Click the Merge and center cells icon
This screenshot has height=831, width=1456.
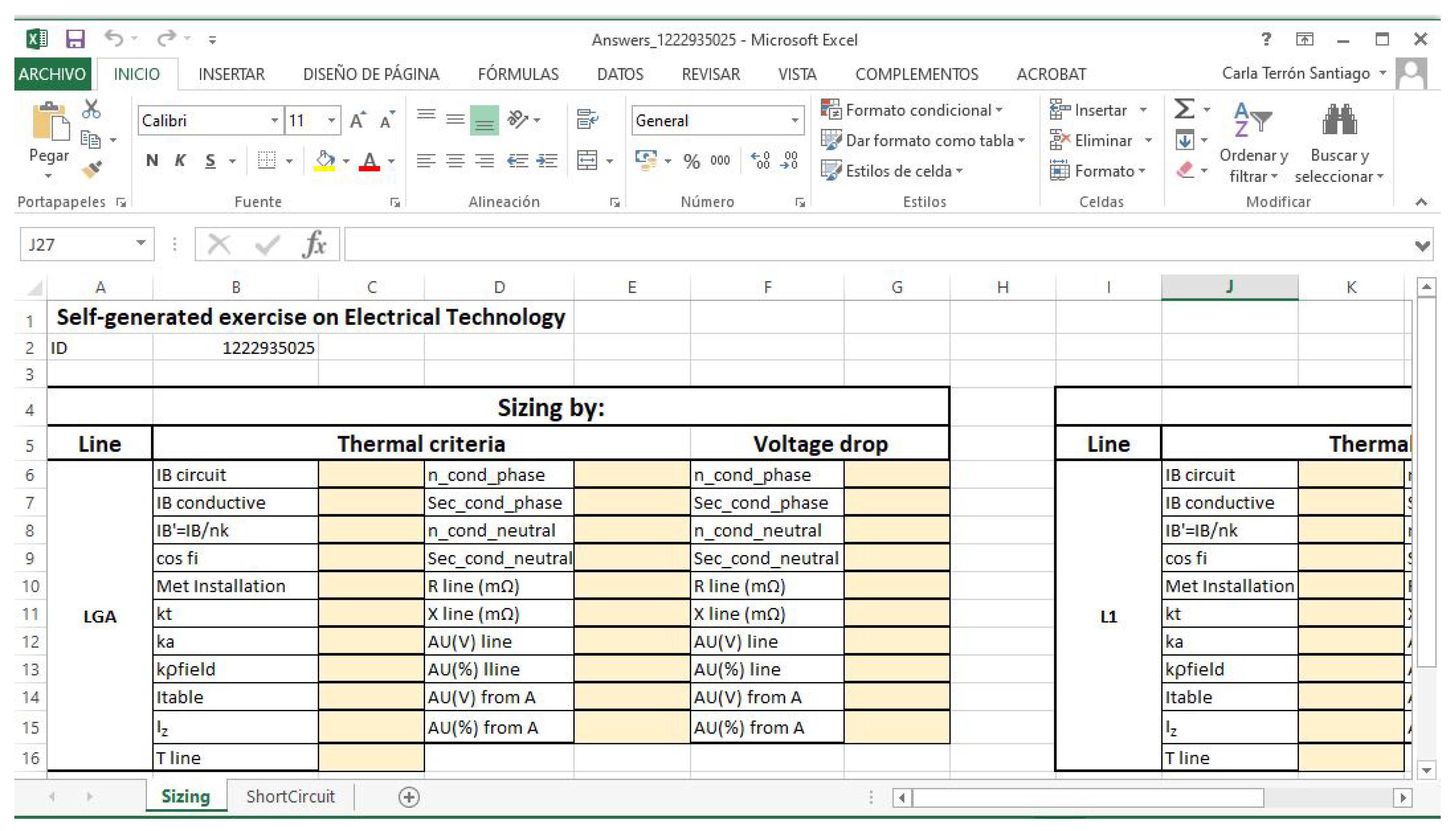(587, 160)
